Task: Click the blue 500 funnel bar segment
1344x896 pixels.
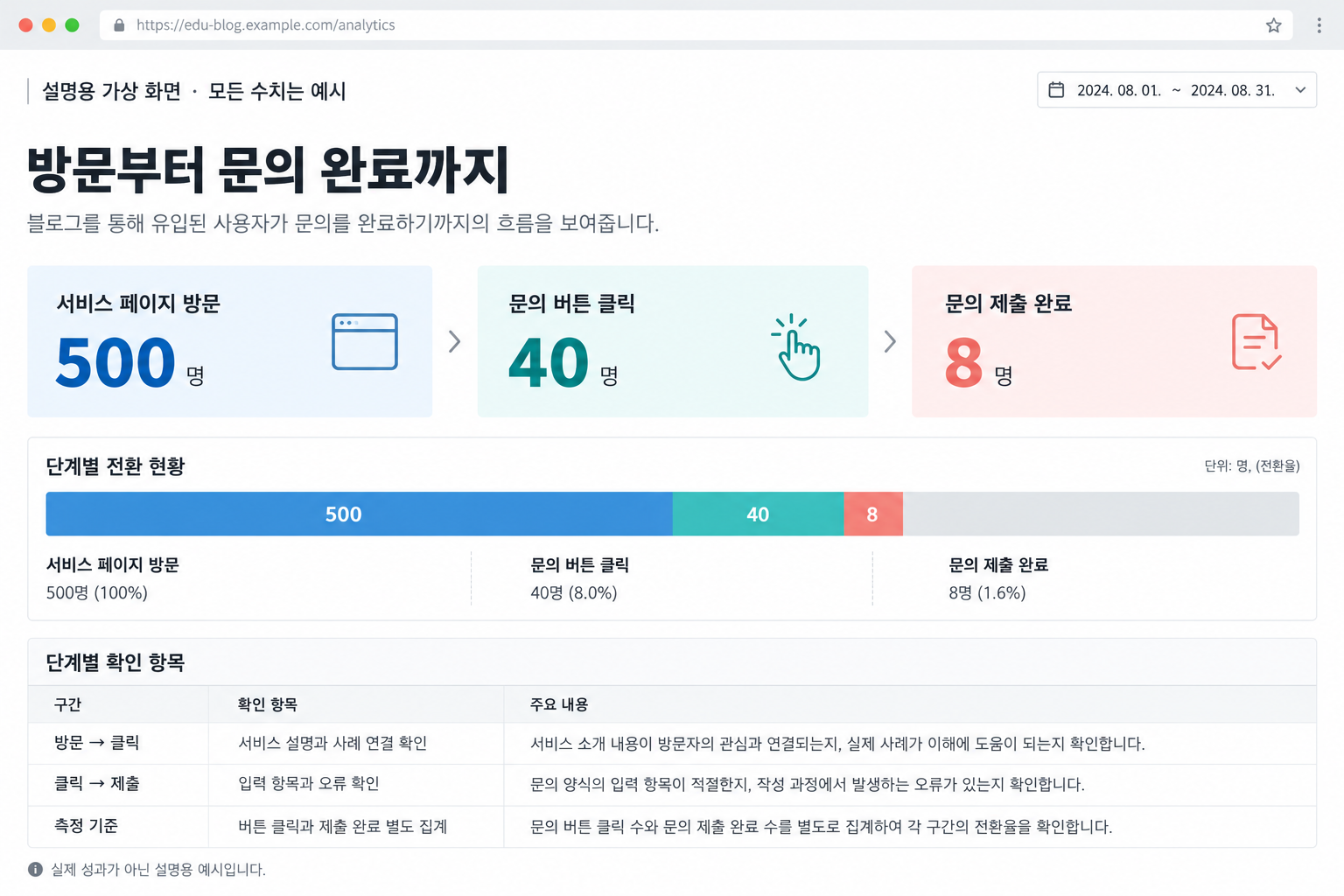Action: 359,514
